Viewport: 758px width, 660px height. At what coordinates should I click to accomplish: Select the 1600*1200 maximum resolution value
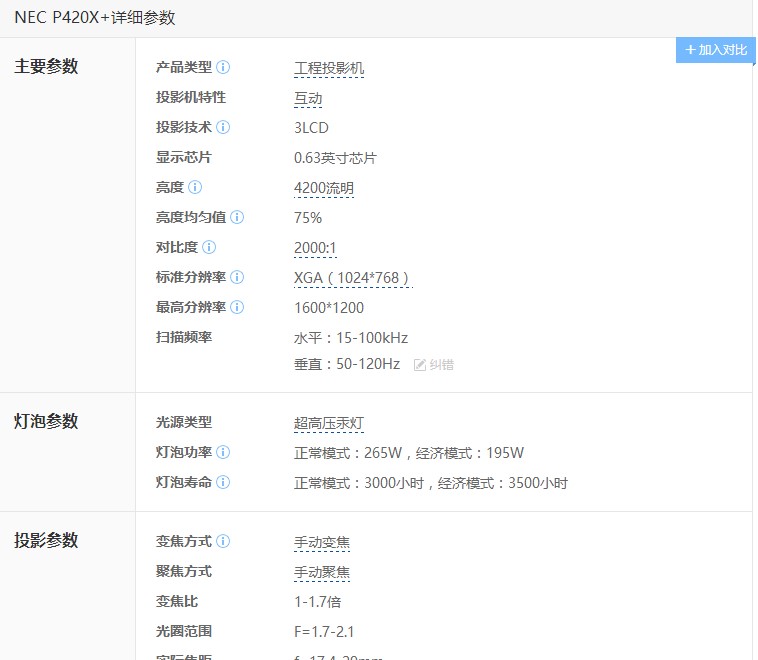point(329,308)
